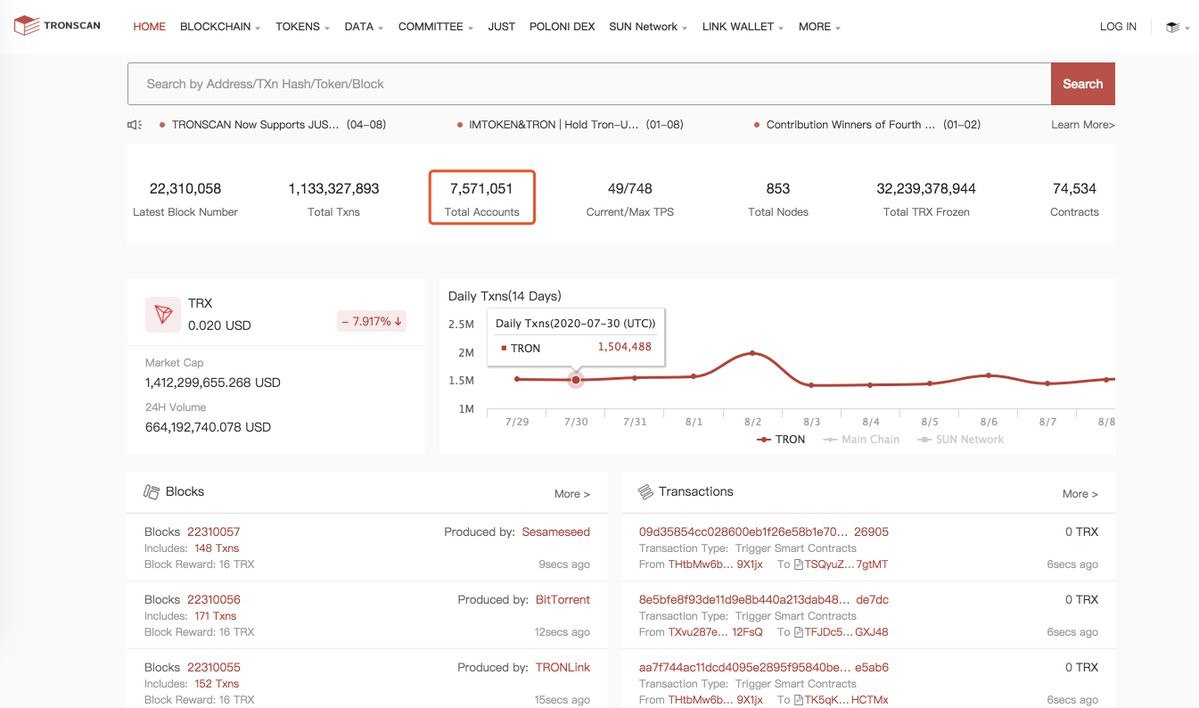Toggle Main Chain series in chart legend

(x=861, y=439)
